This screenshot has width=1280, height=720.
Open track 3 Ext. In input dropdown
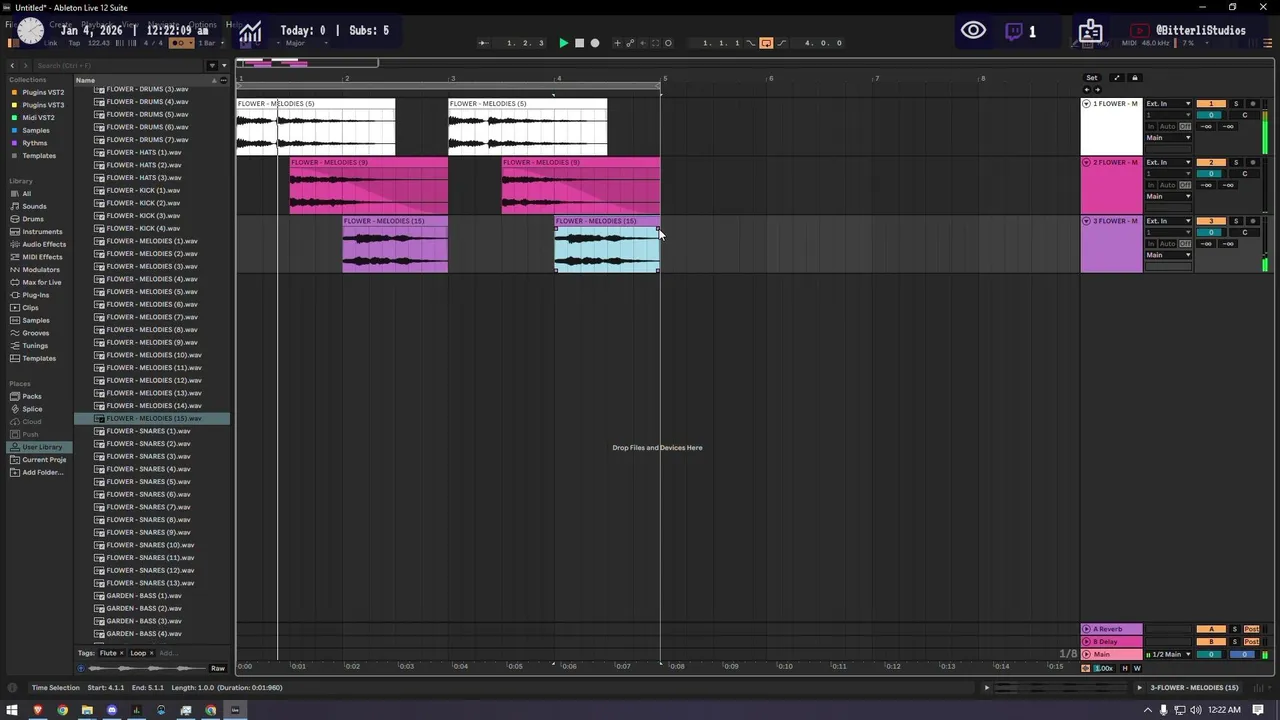point(1168,221)
